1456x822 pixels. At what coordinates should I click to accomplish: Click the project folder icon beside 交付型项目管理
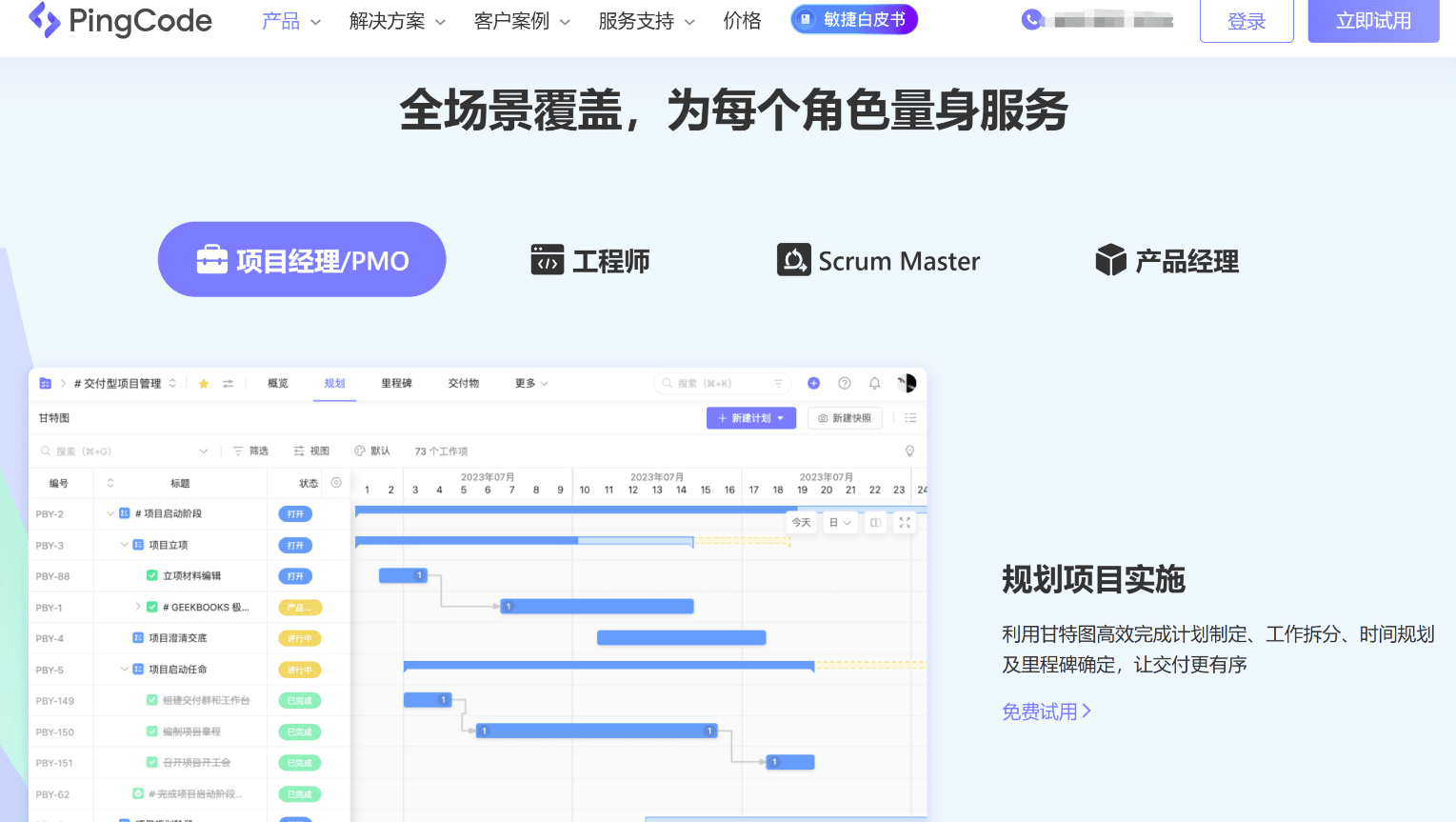coord(45,384)
